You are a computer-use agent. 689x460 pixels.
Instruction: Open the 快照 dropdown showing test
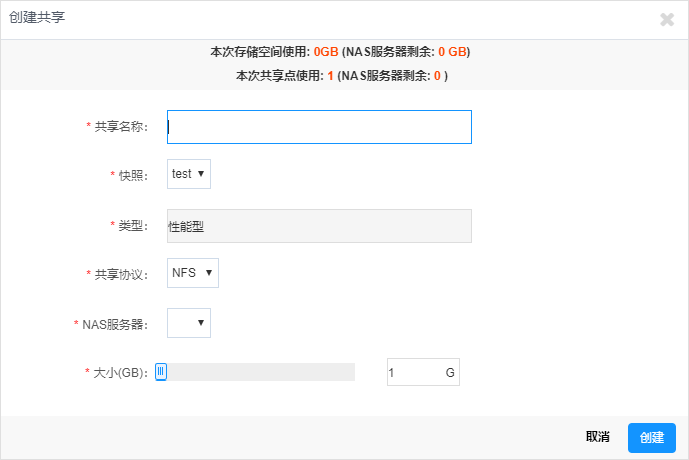(x=189, y=174)
